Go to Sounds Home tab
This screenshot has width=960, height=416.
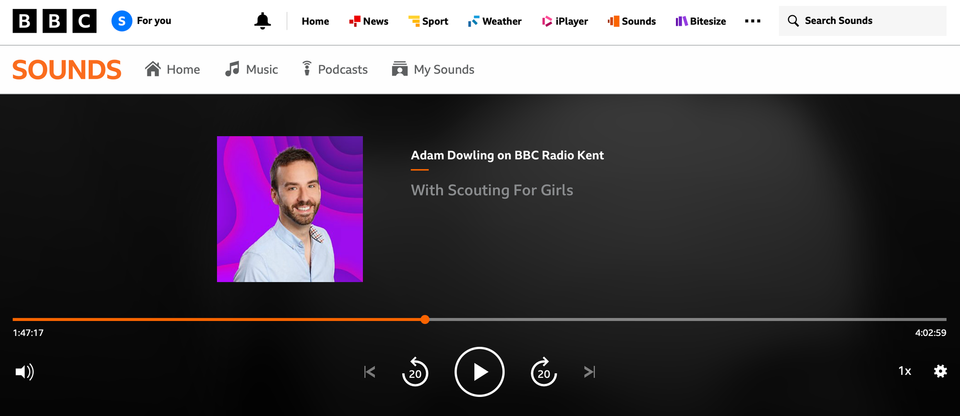[173, 69]
